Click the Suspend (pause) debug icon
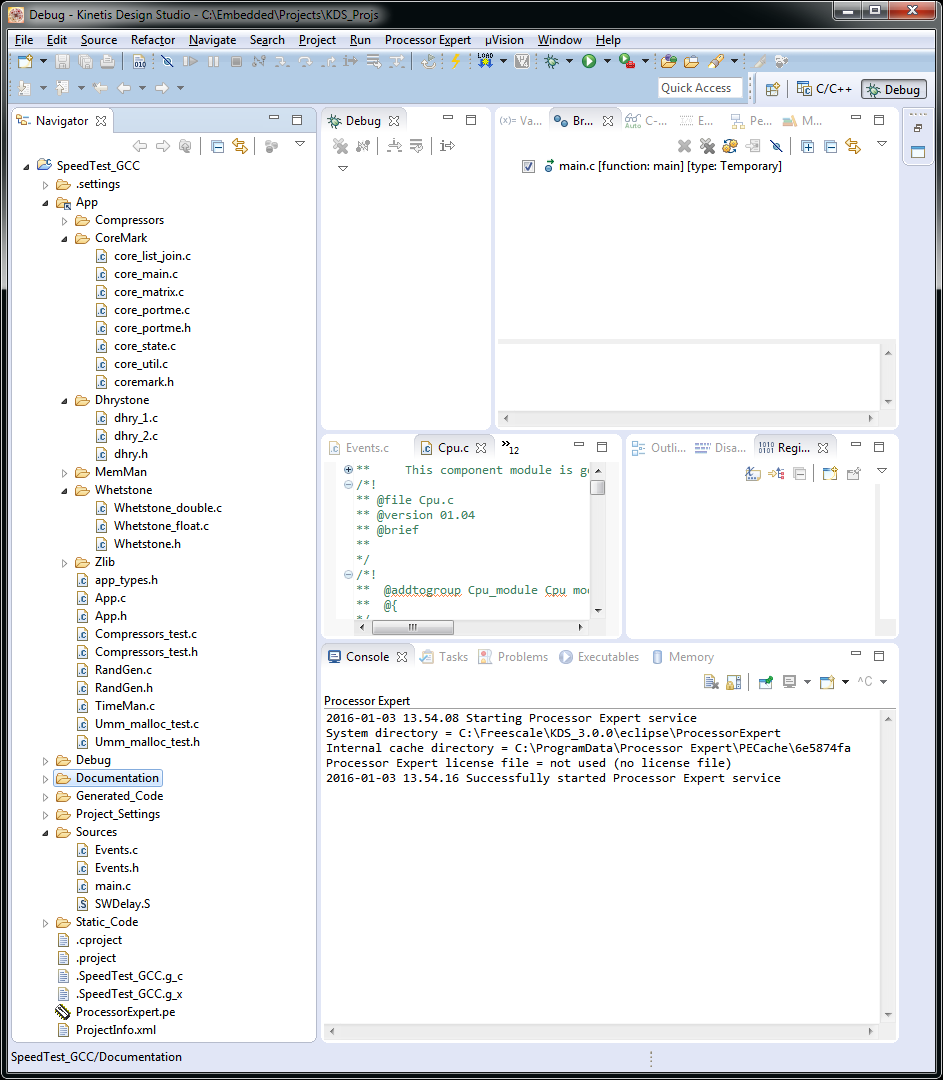 214,61
